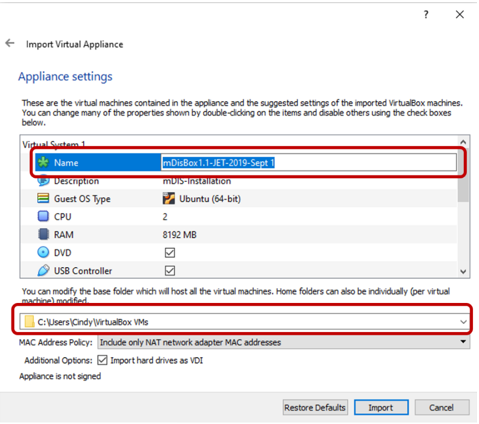Close the Import Virtual Appliance dialog
479x424 pixels.
460,14
